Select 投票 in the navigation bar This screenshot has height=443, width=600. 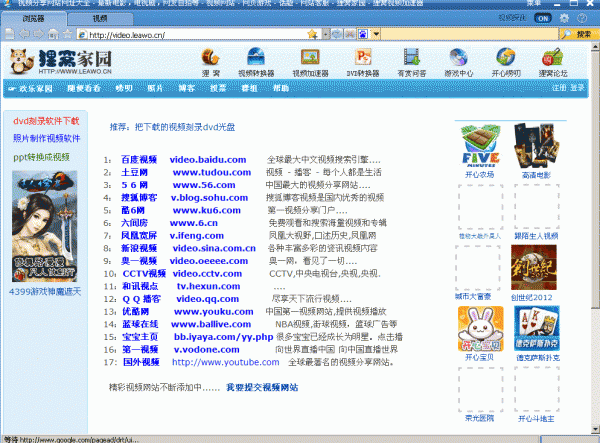[218, 88]
